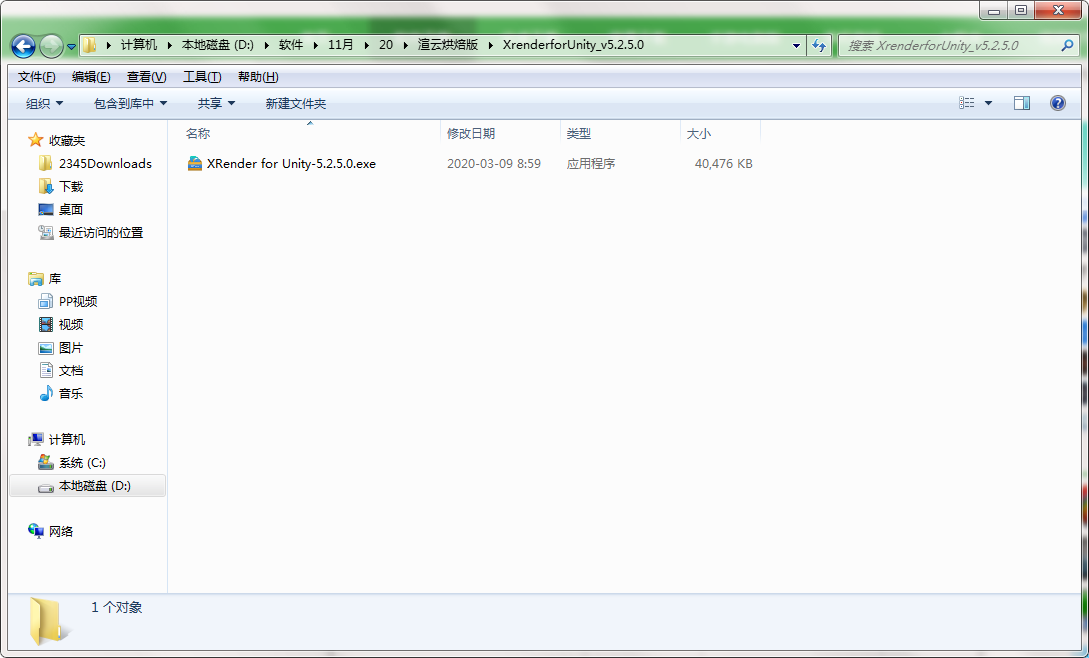Open the 工具(T) menu

tap(202, 76)
